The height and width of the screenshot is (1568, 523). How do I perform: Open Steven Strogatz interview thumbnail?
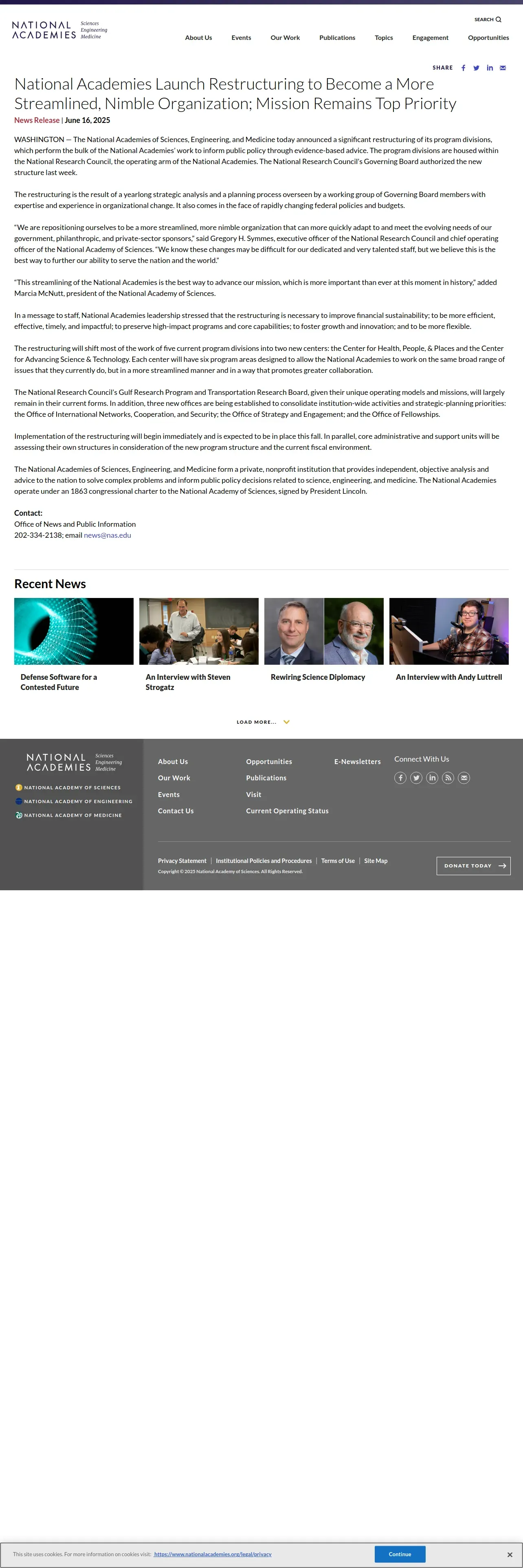[x=199, y=631]
